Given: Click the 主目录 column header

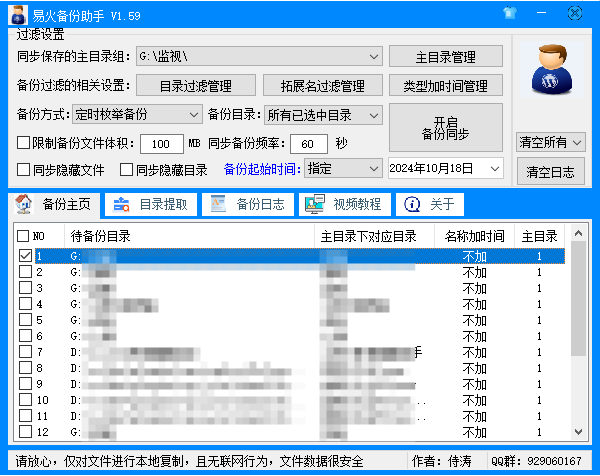Looking at the screenshot, I should [540, 236].
